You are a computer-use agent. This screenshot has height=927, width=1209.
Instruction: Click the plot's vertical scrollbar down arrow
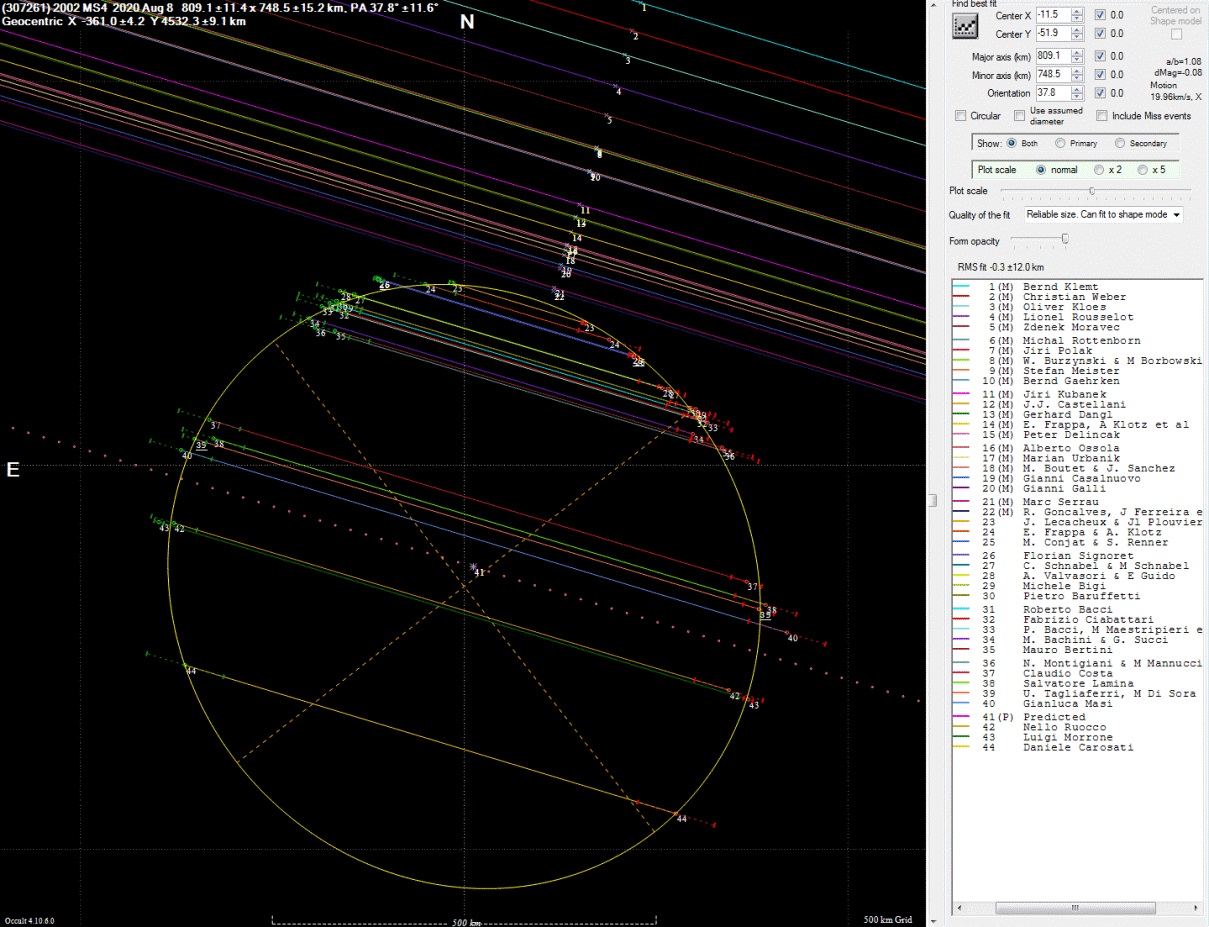pos(934,920)
